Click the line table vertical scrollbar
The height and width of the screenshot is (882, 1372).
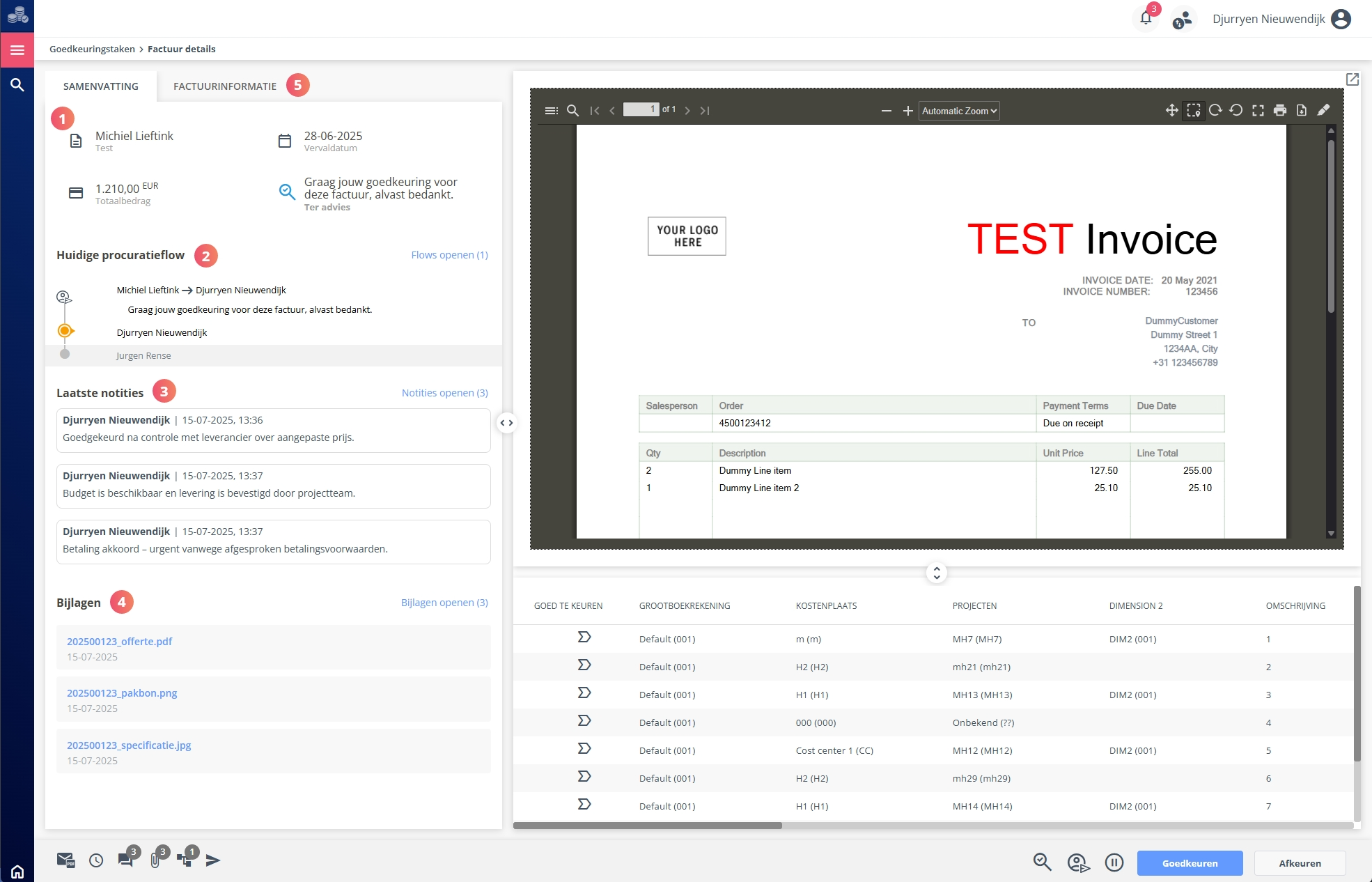pos(1357,674)
